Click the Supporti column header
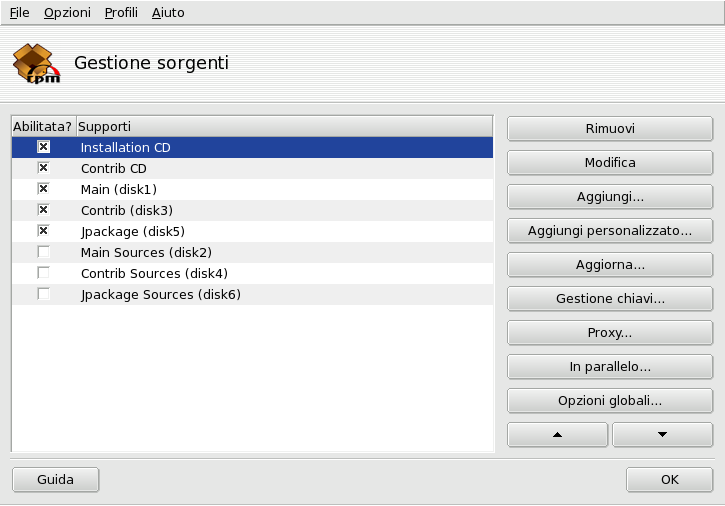 [284, 126]
